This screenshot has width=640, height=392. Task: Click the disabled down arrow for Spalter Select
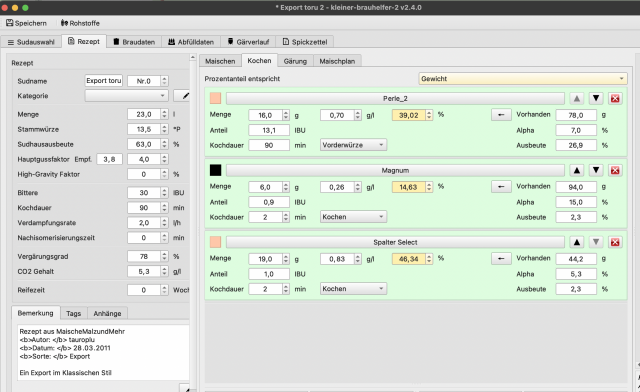[596, 242]
